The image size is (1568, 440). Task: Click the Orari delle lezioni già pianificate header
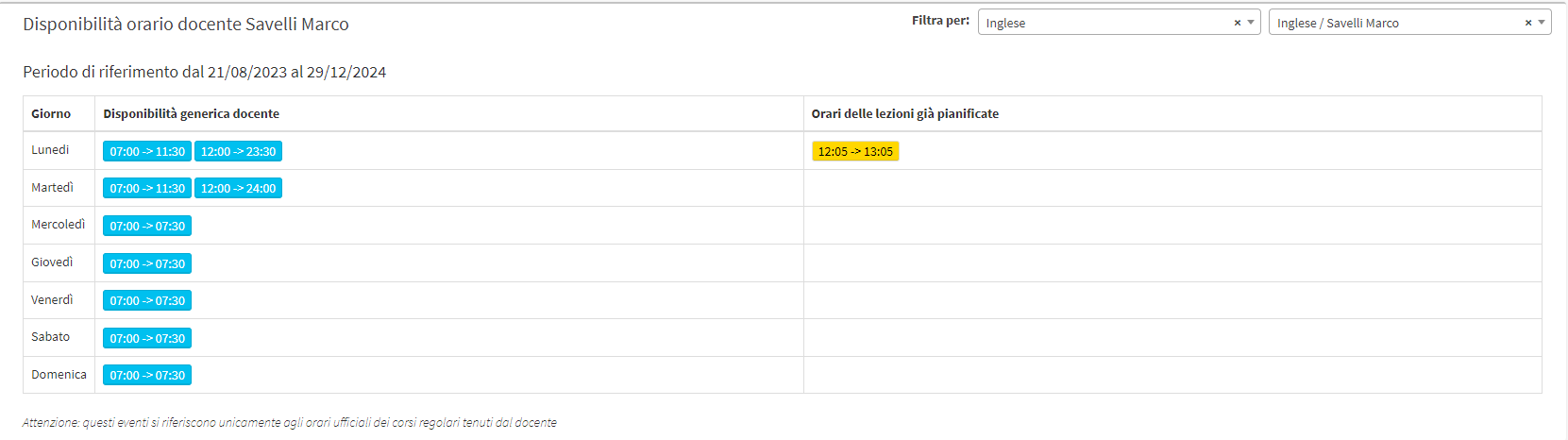[x=905, y=113]
